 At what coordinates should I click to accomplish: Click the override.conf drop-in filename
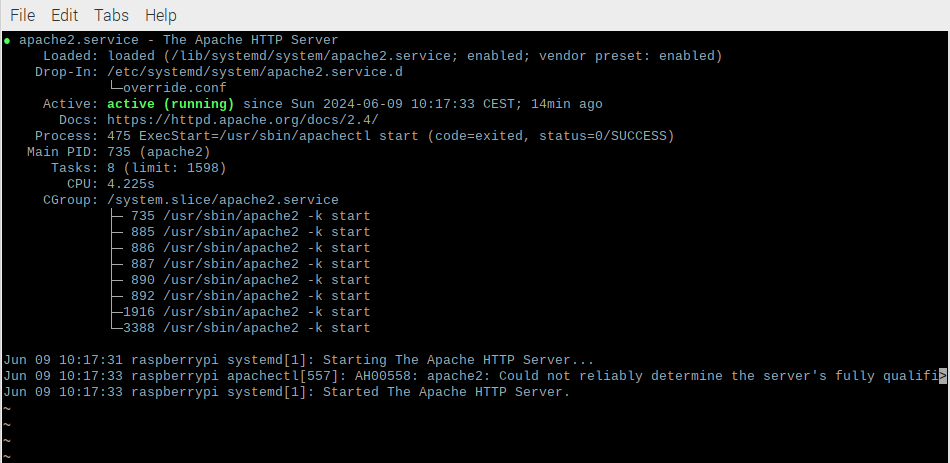click(174, 88)
